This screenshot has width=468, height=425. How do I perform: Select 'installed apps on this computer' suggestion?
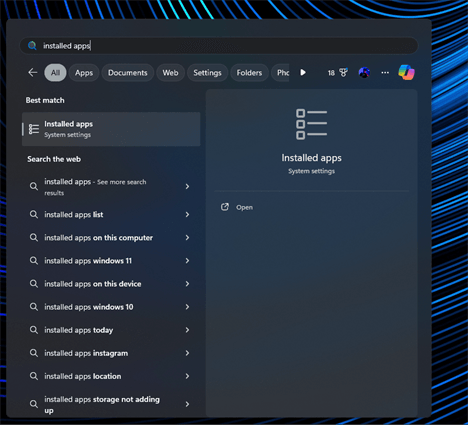[x=111, y=238]
